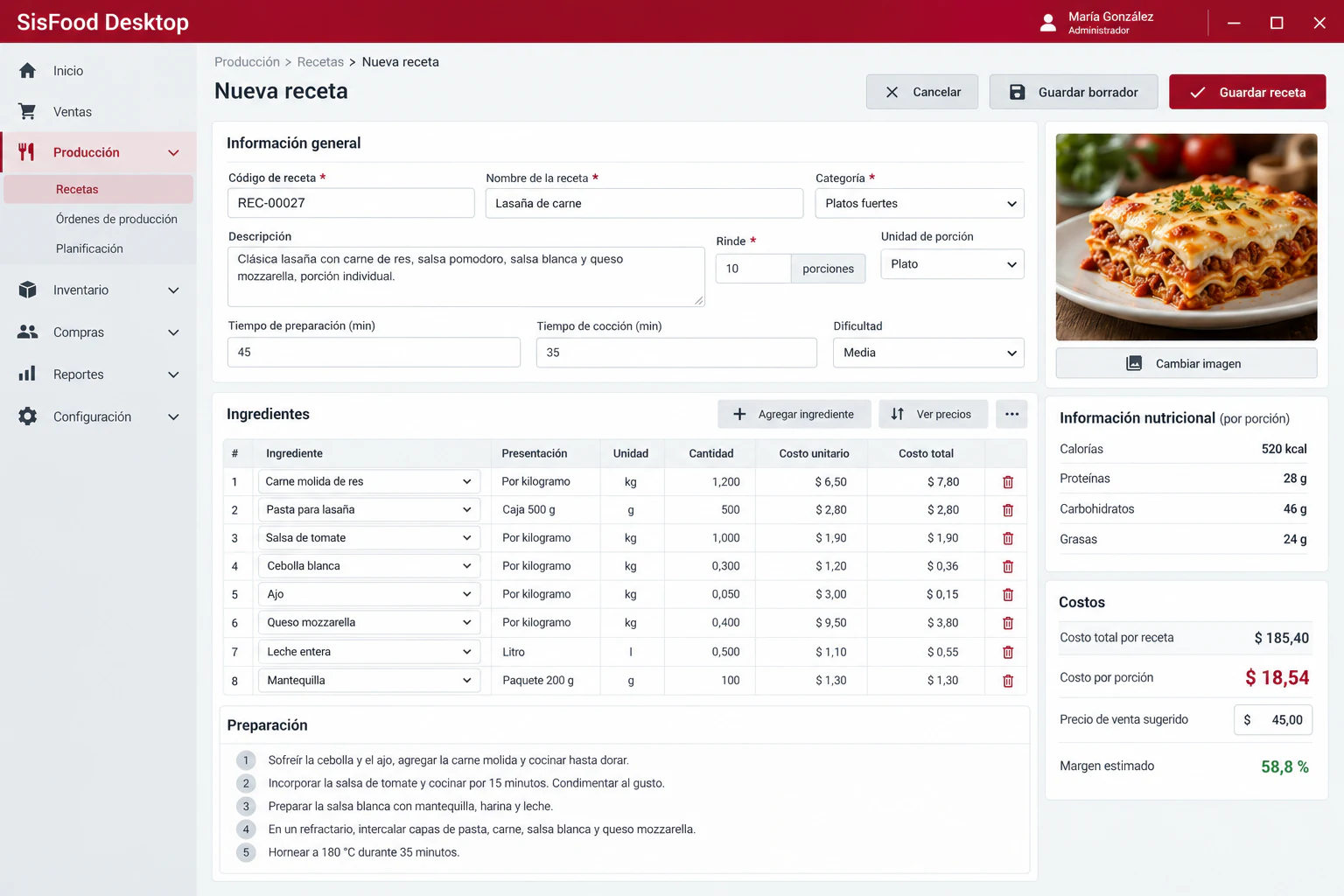Image resolution: width=1344 pixels, height=896 pixels.
Task: Click the trash icon for Mantequilla
Action: click(x=1008, y=681)
